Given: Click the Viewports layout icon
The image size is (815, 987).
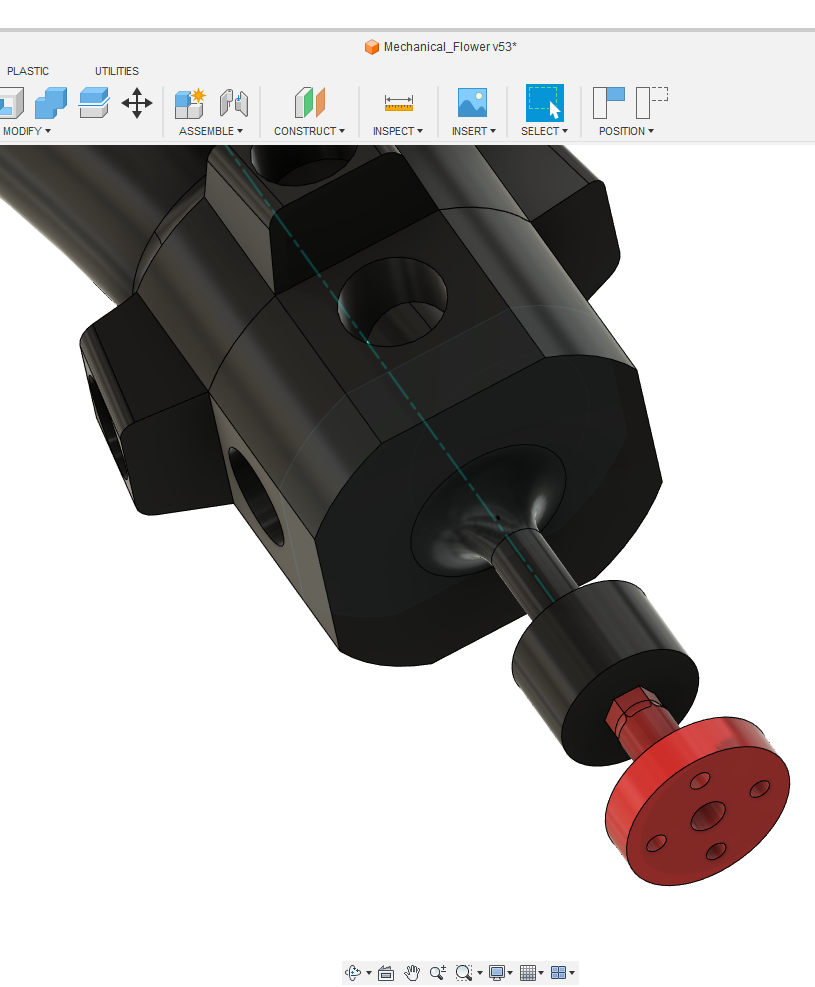Looking at the screenshot, I should coord(558,973).
